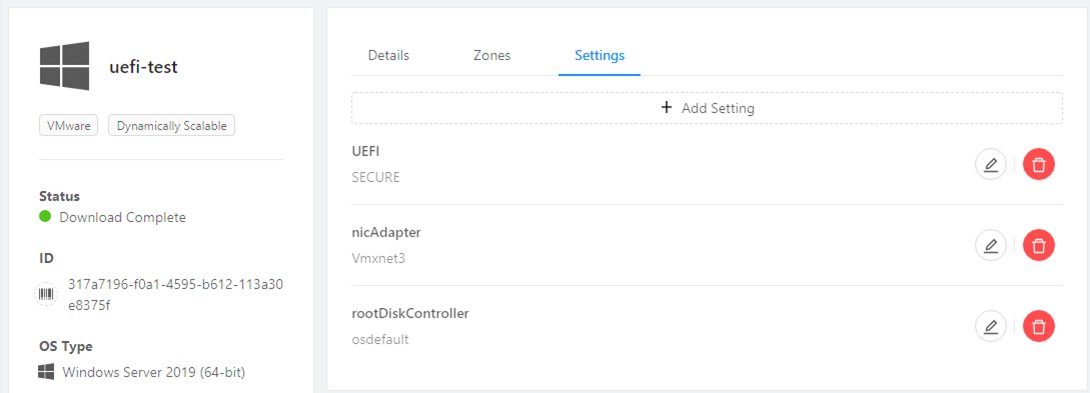Screen dimensions: 1090x393
Task: Delete the UEFI setting
Action: point(1039,165)
